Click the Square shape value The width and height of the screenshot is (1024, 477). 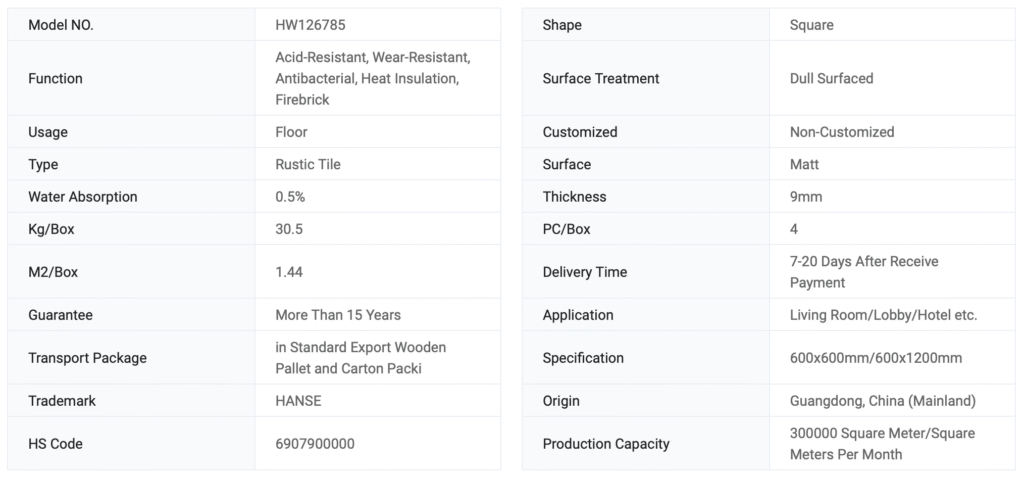[811, 25]
